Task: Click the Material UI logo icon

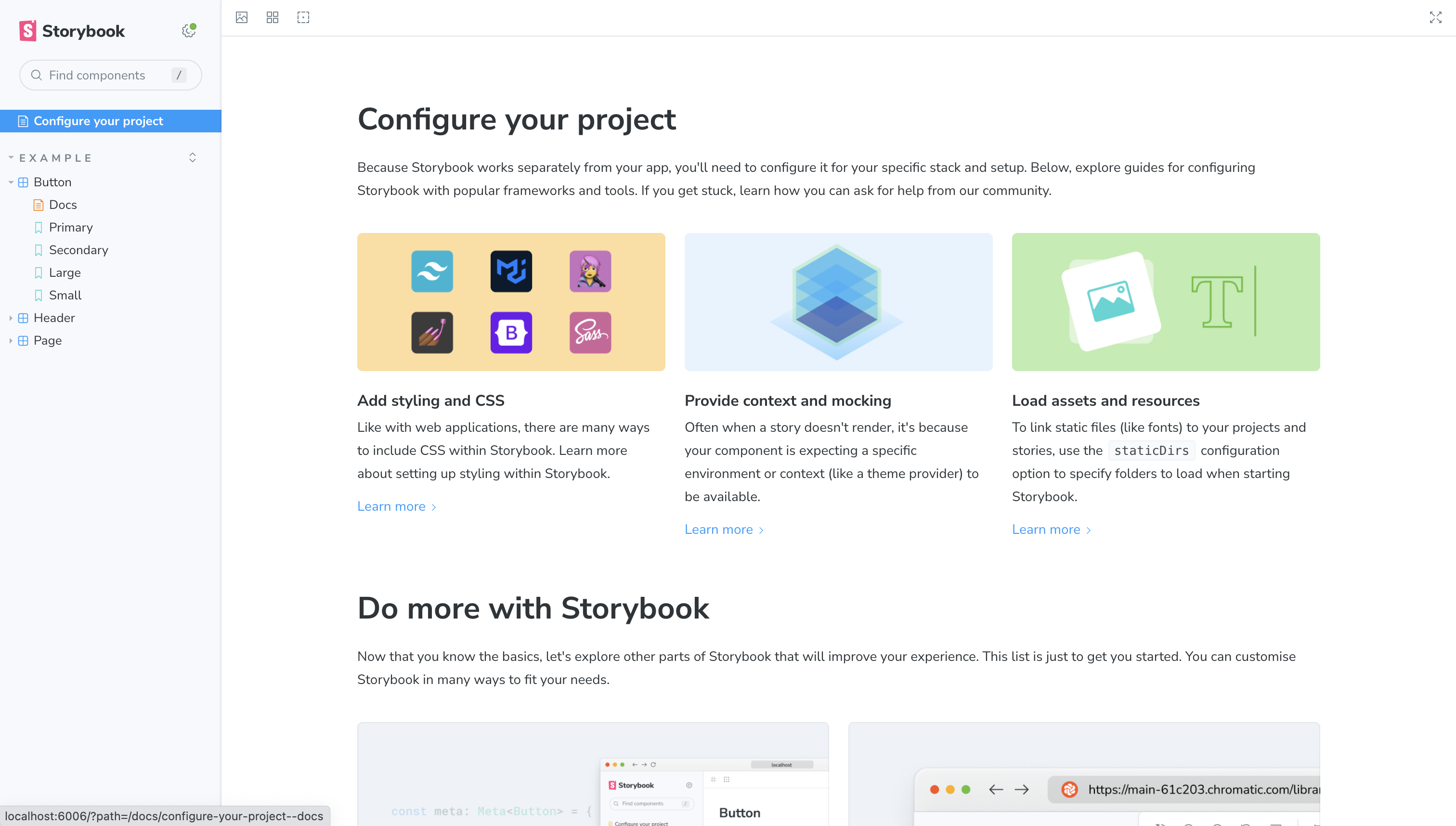Action: [x=511, y=271]
